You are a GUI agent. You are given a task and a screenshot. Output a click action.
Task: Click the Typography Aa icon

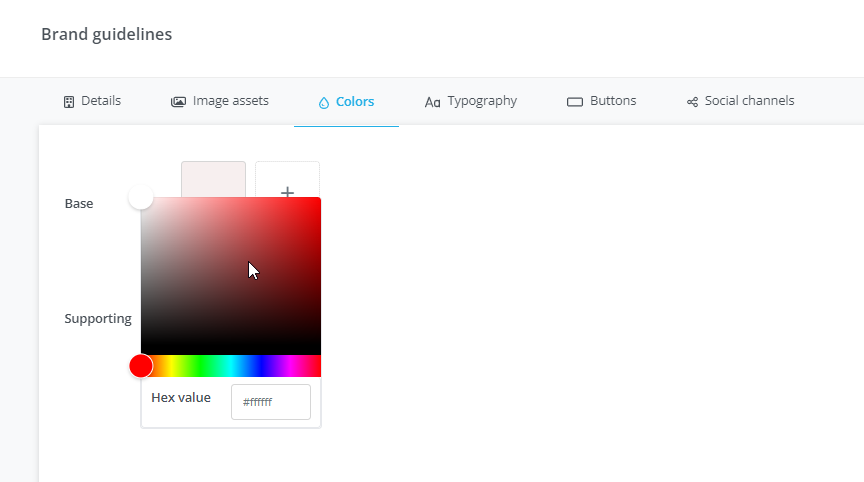click(433, 102)
